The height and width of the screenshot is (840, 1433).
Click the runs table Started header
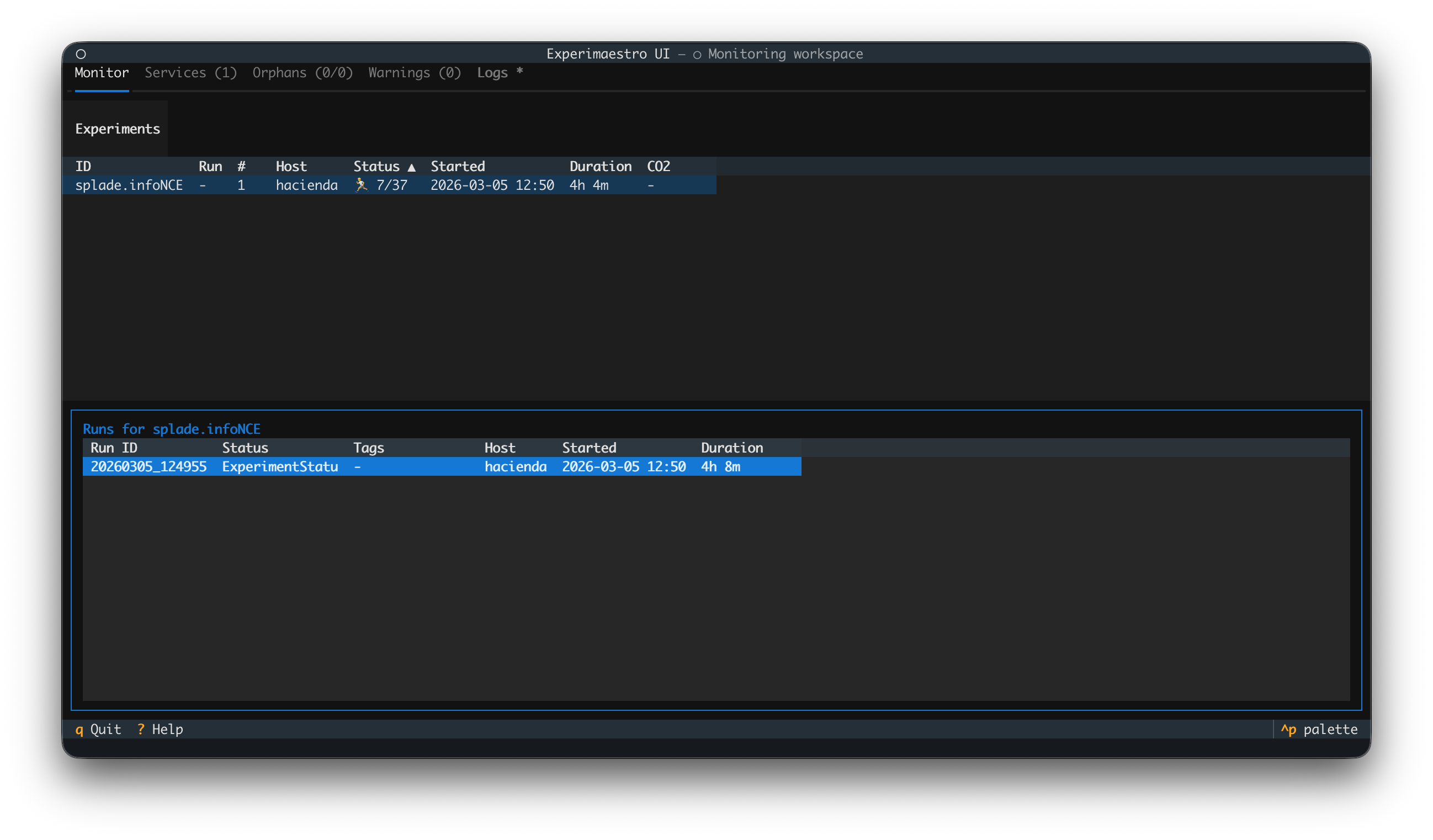coord(589,448)
